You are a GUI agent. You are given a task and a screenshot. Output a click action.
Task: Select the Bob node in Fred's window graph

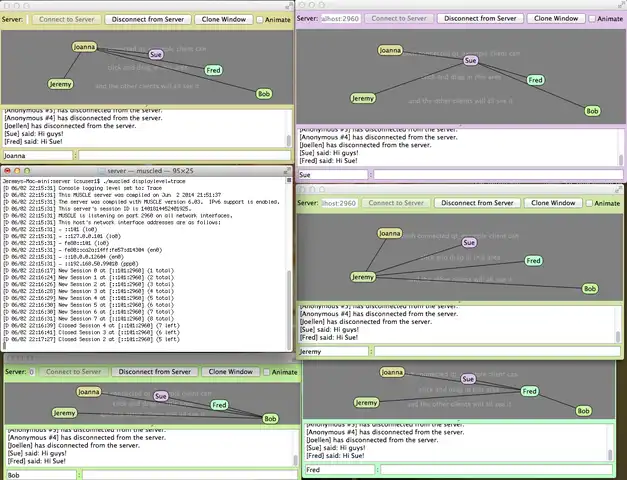coord(583,411)
